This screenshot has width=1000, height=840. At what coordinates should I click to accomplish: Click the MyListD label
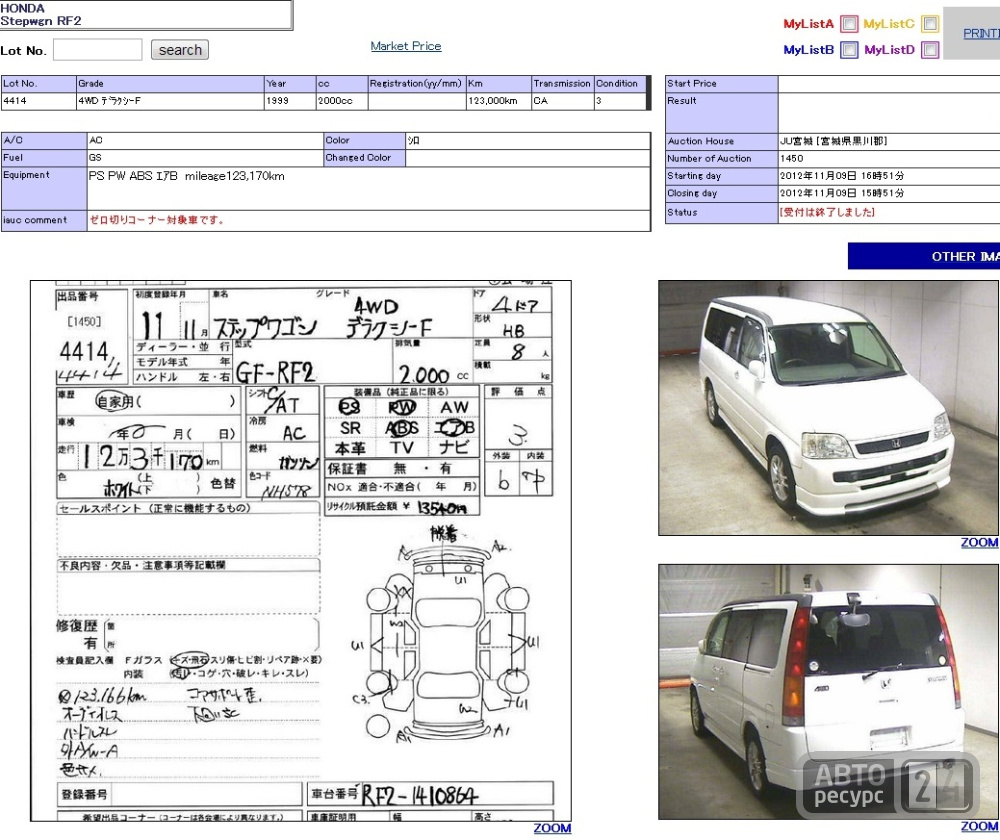[x=890, y=50]
